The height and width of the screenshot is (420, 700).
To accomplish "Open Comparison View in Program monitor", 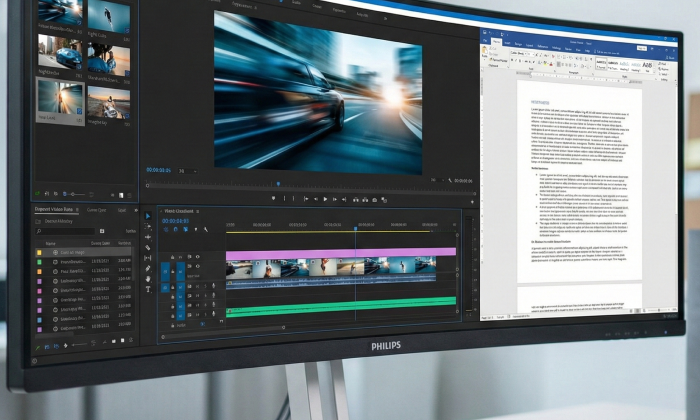I will [384, 200].
